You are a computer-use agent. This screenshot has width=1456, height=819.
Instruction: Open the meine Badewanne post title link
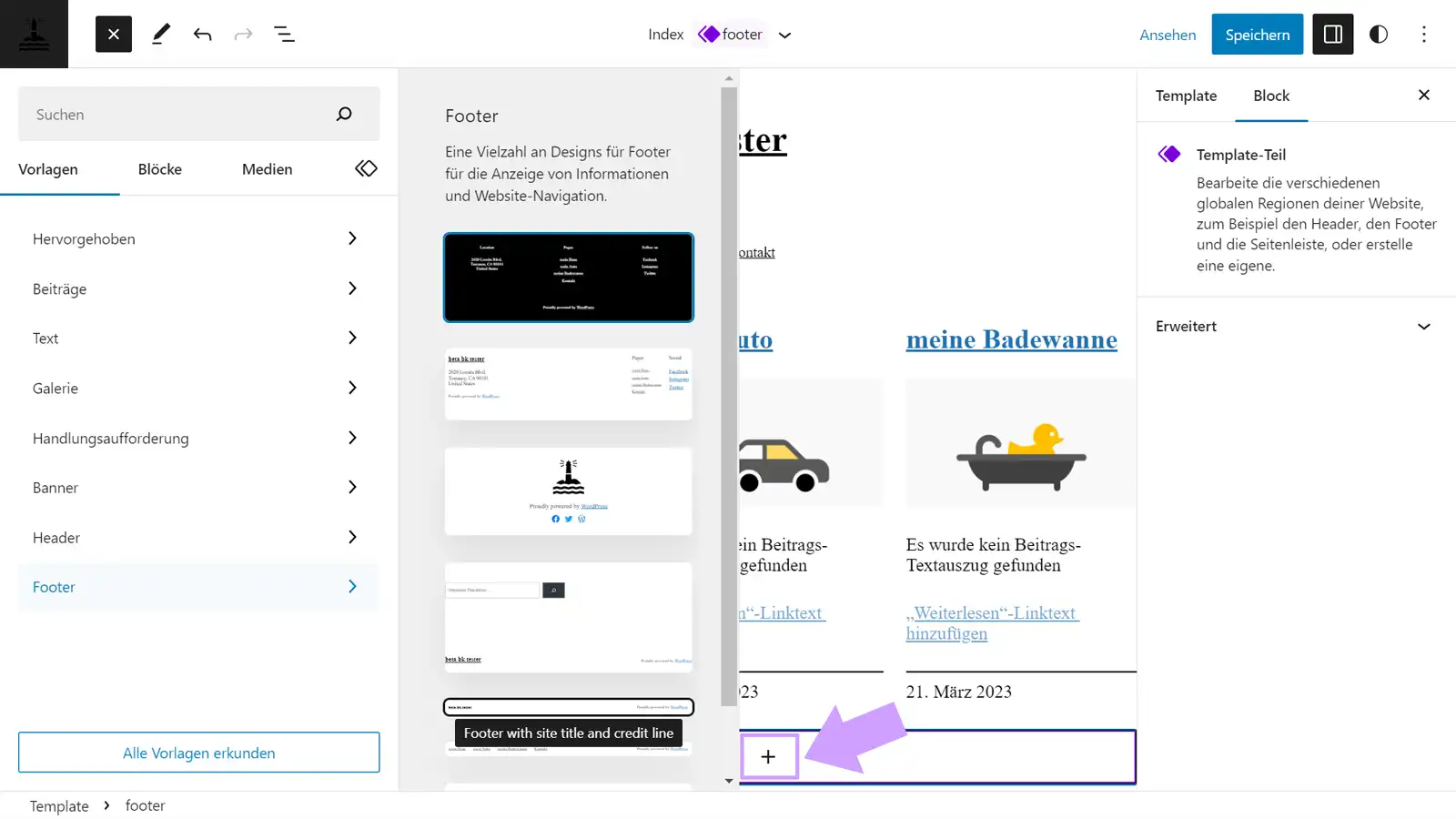(x=1012, y=339)
